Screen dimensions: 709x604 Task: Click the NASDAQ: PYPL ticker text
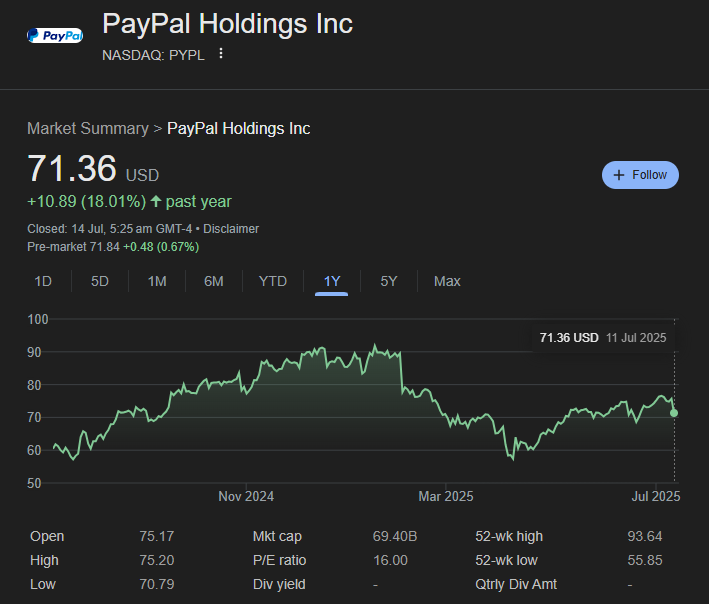153,55
